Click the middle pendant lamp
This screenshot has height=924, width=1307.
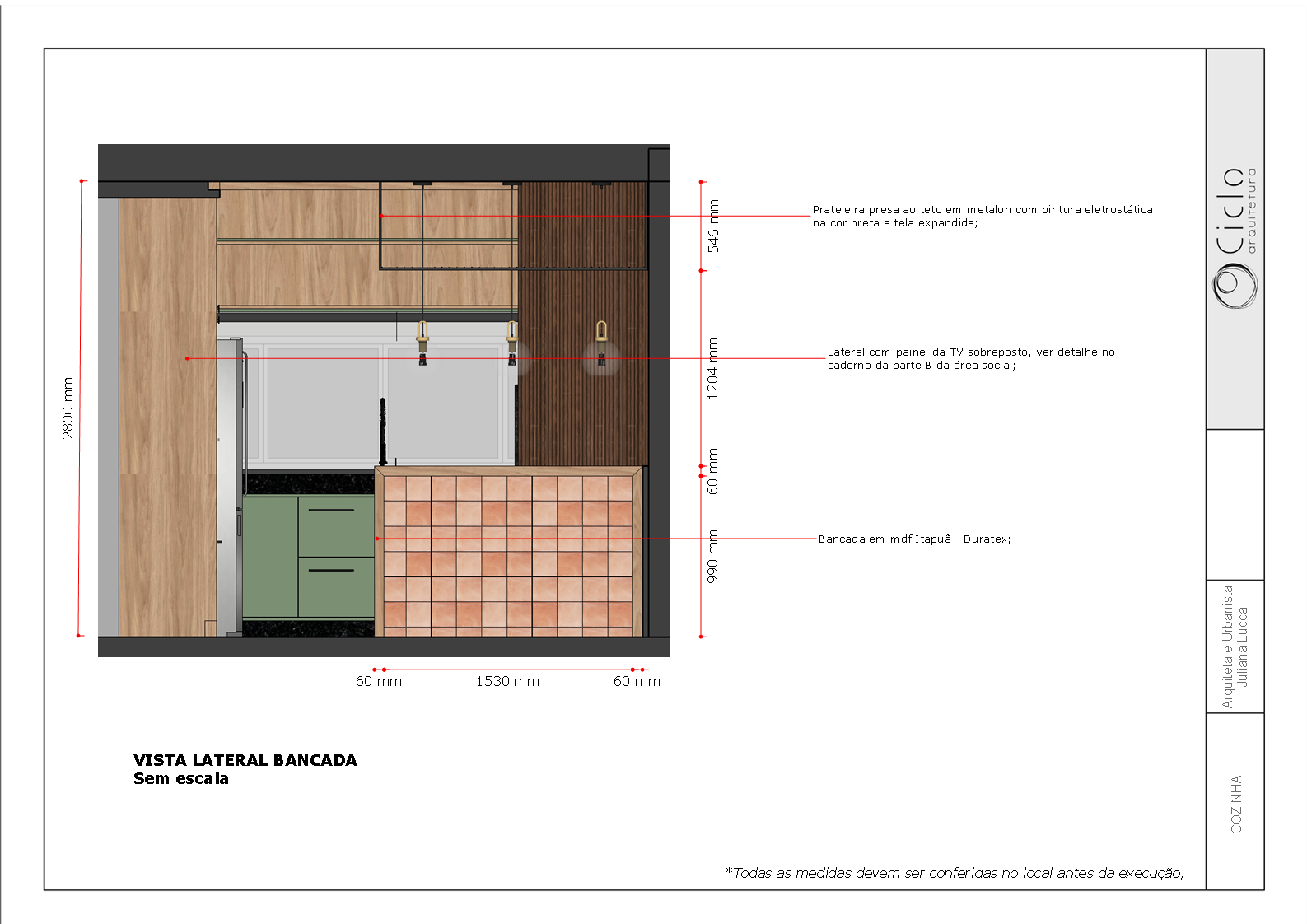(511, 341)
